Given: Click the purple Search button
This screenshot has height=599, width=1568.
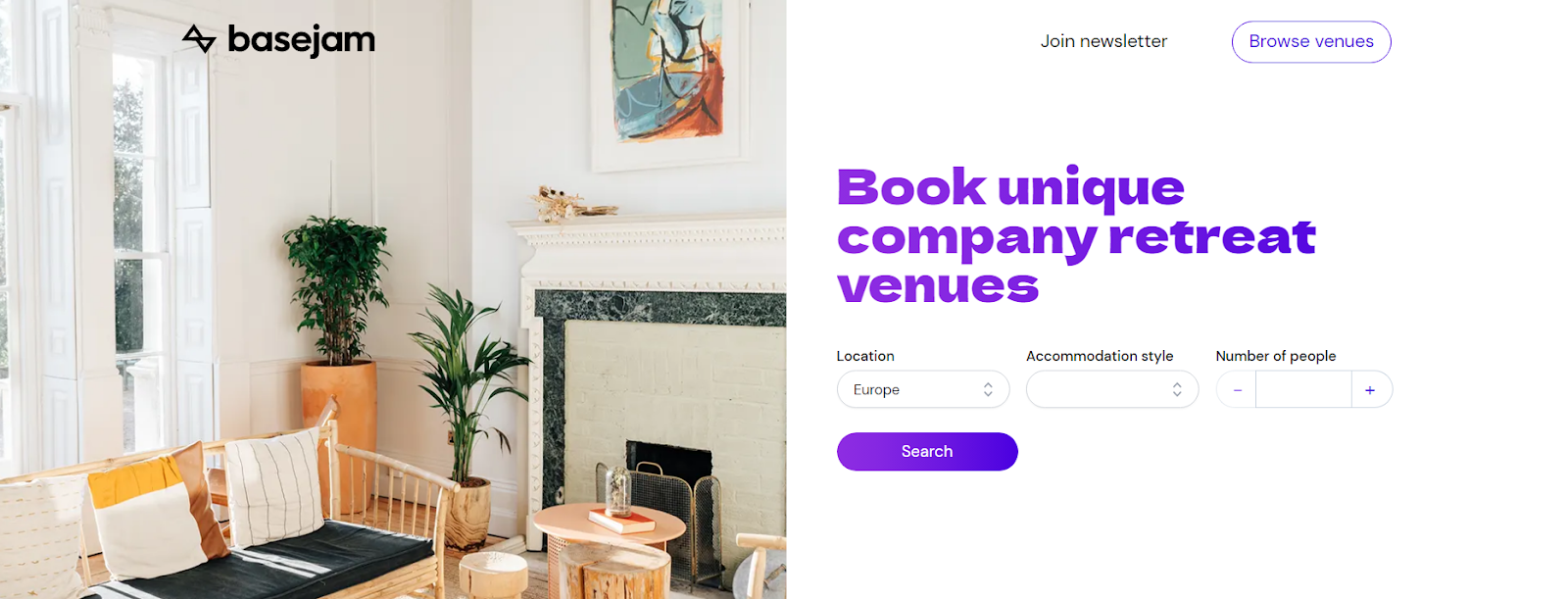Looking at the screenshot, I should (927, 452).
